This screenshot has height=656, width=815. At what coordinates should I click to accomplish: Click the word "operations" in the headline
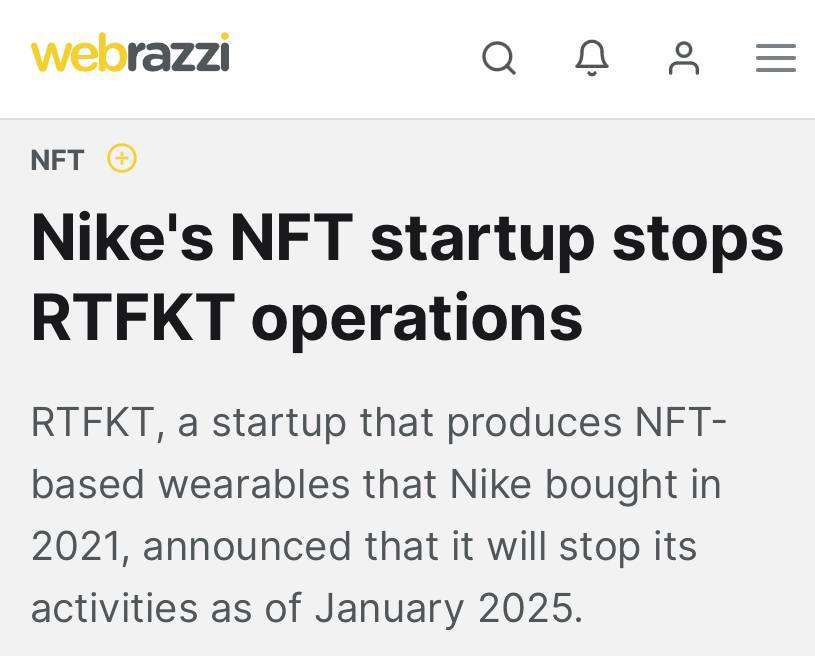point(416,317)
